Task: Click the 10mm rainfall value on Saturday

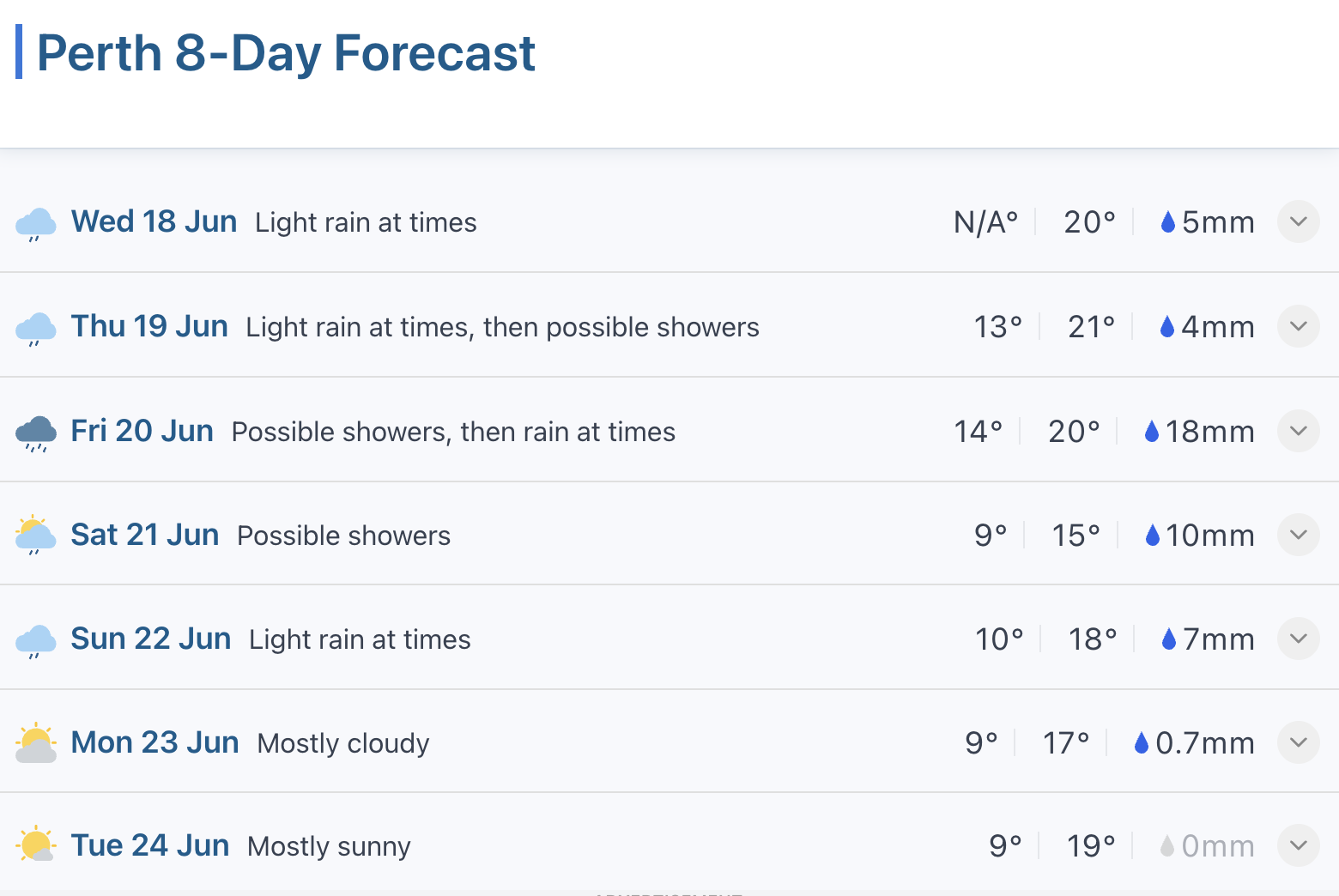Action: coord(1209,536)
